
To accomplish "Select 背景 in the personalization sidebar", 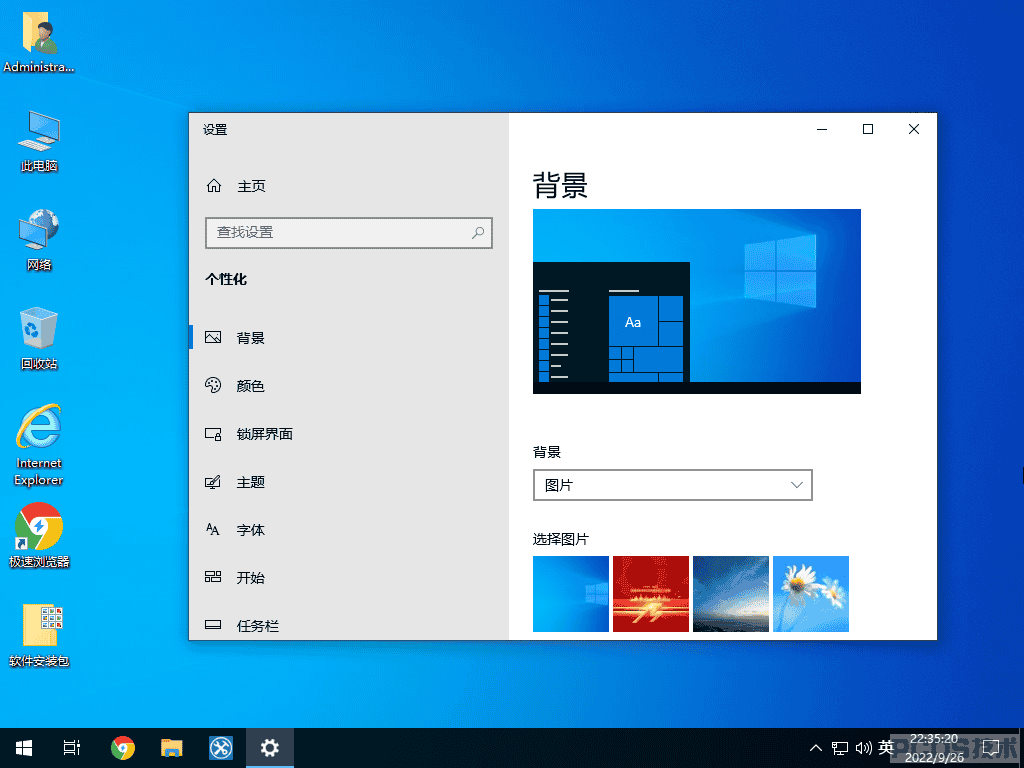I will [x=349, y=338].
